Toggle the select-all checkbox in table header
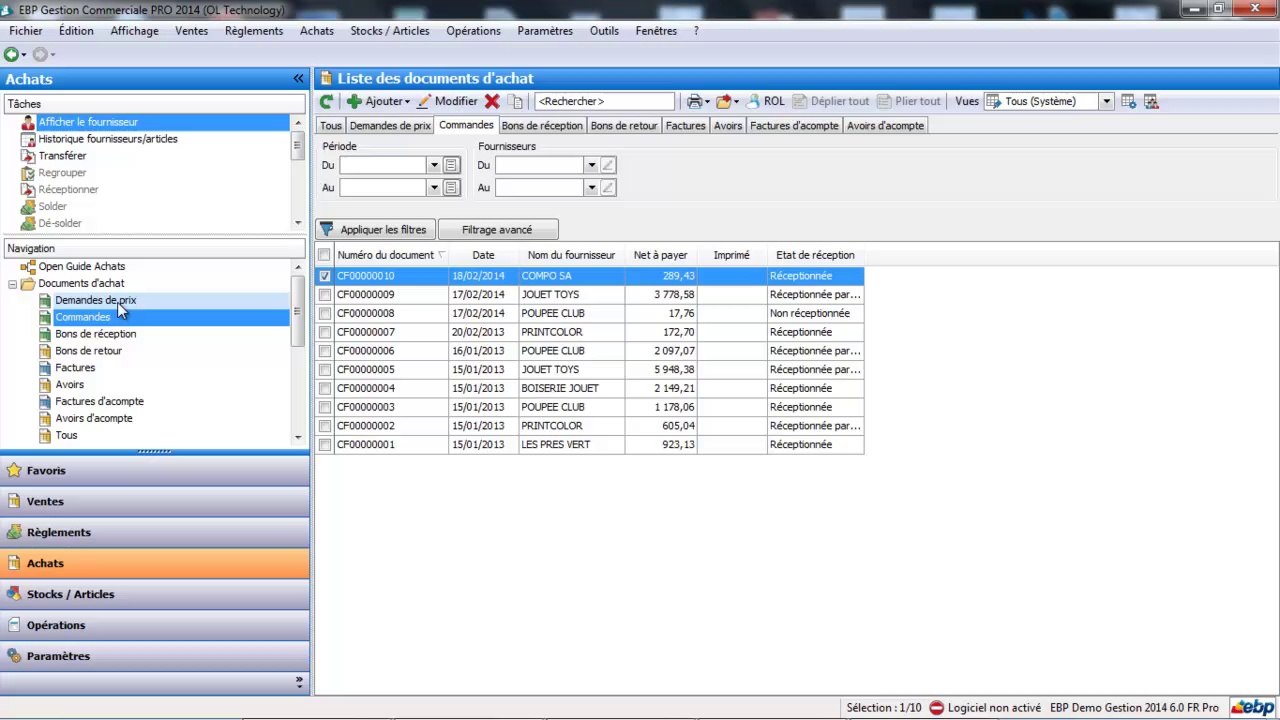The image size is (1280, 720). click(324, 255)
